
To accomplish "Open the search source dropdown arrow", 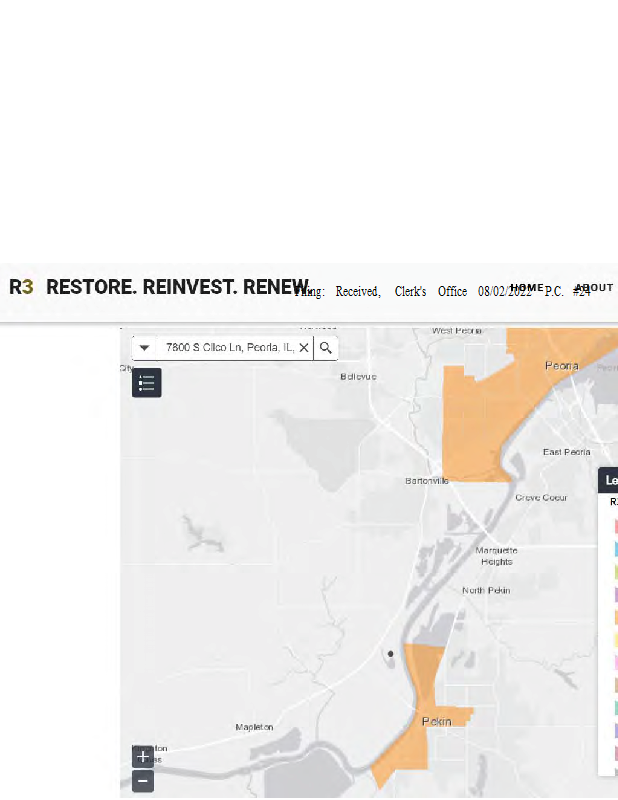I will pos(144,348).
